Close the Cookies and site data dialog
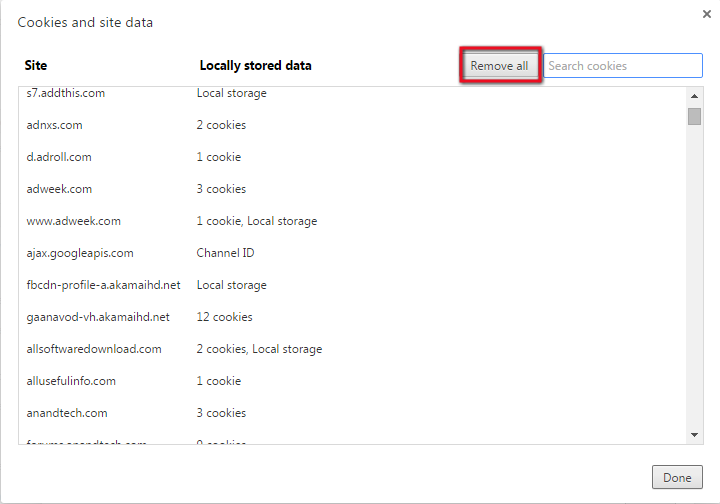 coord(707,14)
